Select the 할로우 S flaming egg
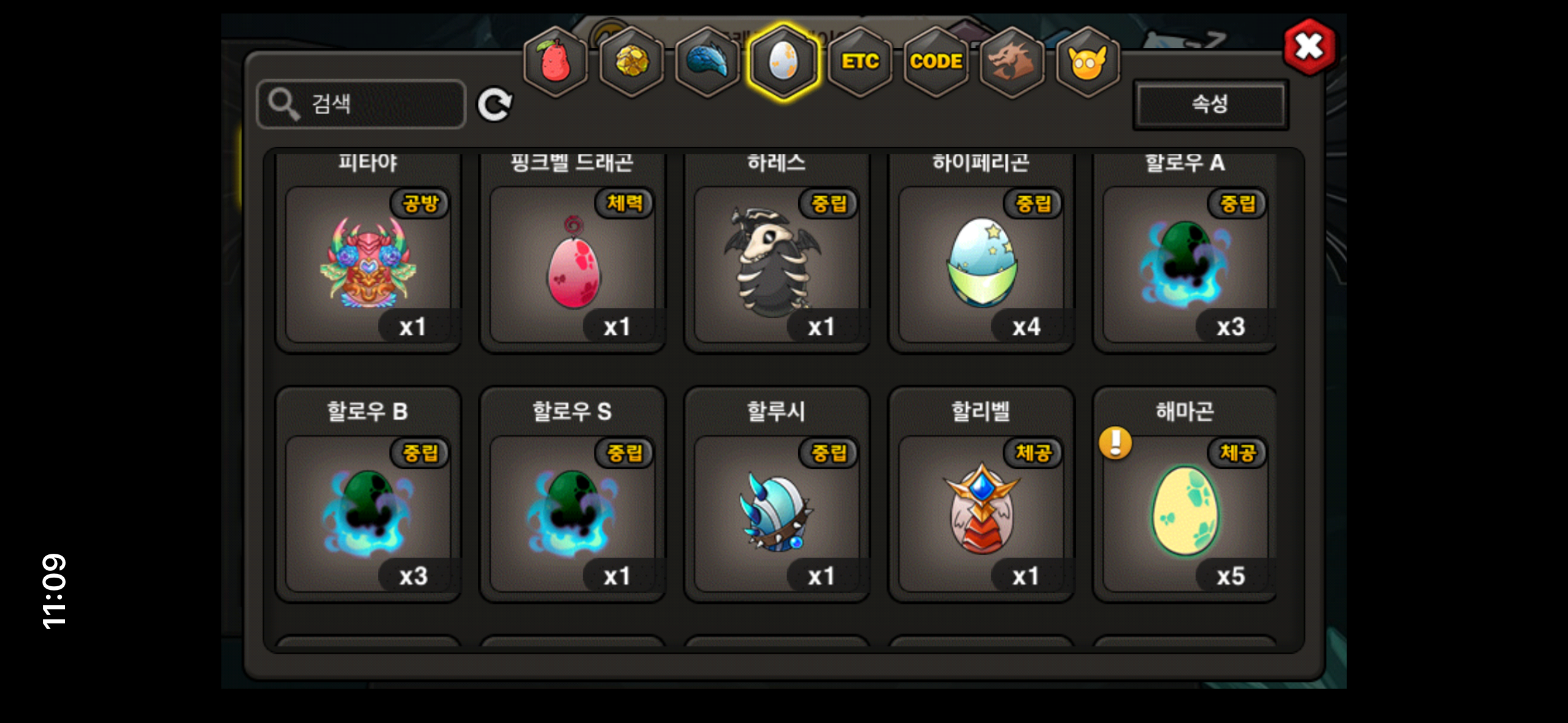 click(572, 513)
